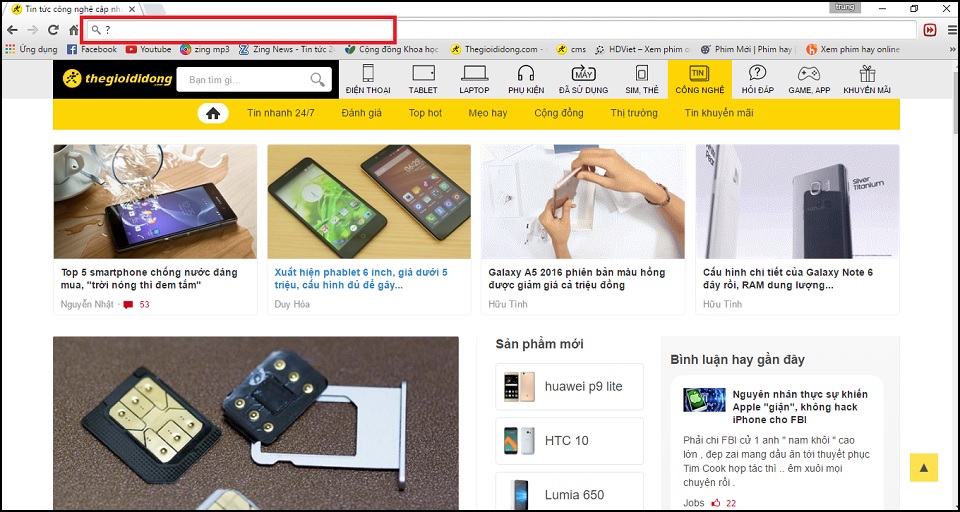
Task: Open the SIM card featured article image
Action: pos(256,423)
